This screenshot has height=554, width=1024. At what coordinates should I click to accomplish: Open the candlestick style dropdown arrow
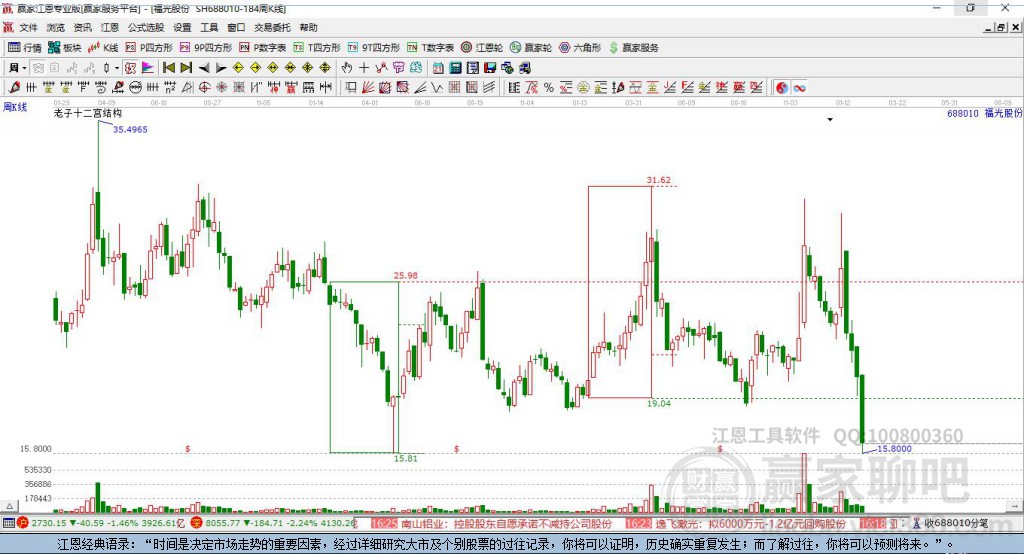117,68
